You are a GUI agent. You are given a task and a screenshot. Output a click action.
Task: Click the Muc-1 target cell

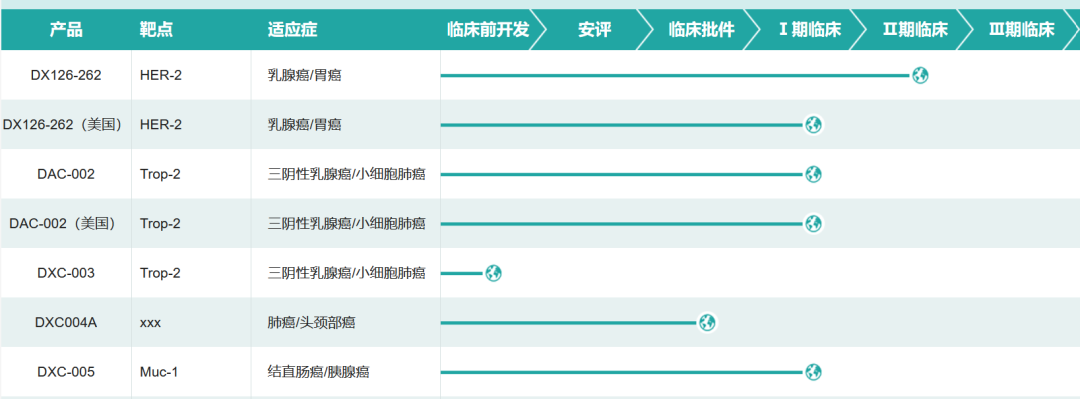pos(159,372)
